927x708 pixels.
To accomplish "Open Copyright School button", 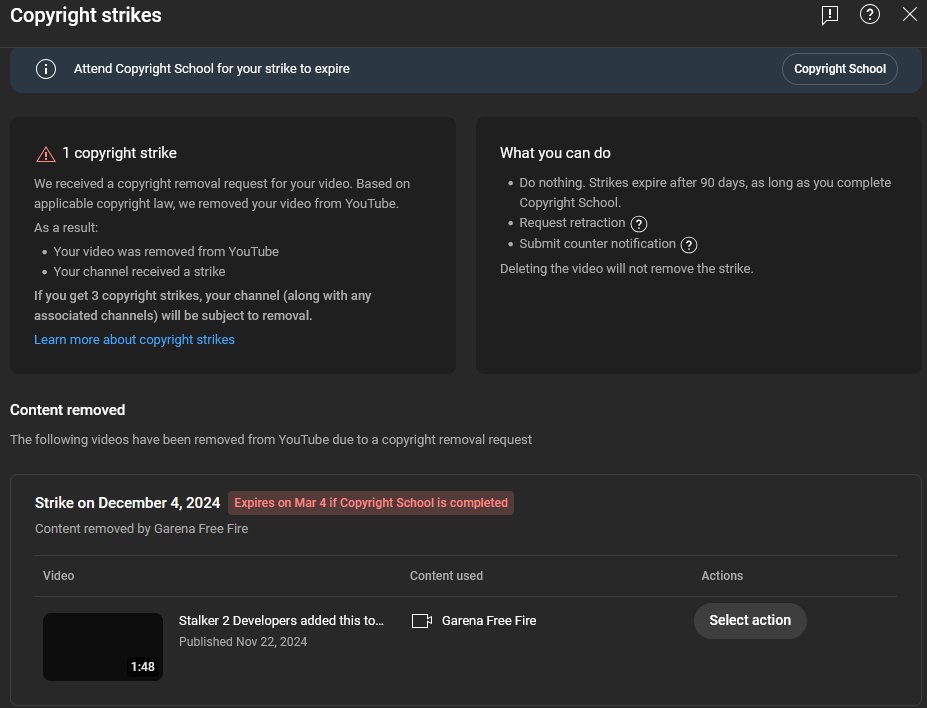I will click(x=840, y=69).
